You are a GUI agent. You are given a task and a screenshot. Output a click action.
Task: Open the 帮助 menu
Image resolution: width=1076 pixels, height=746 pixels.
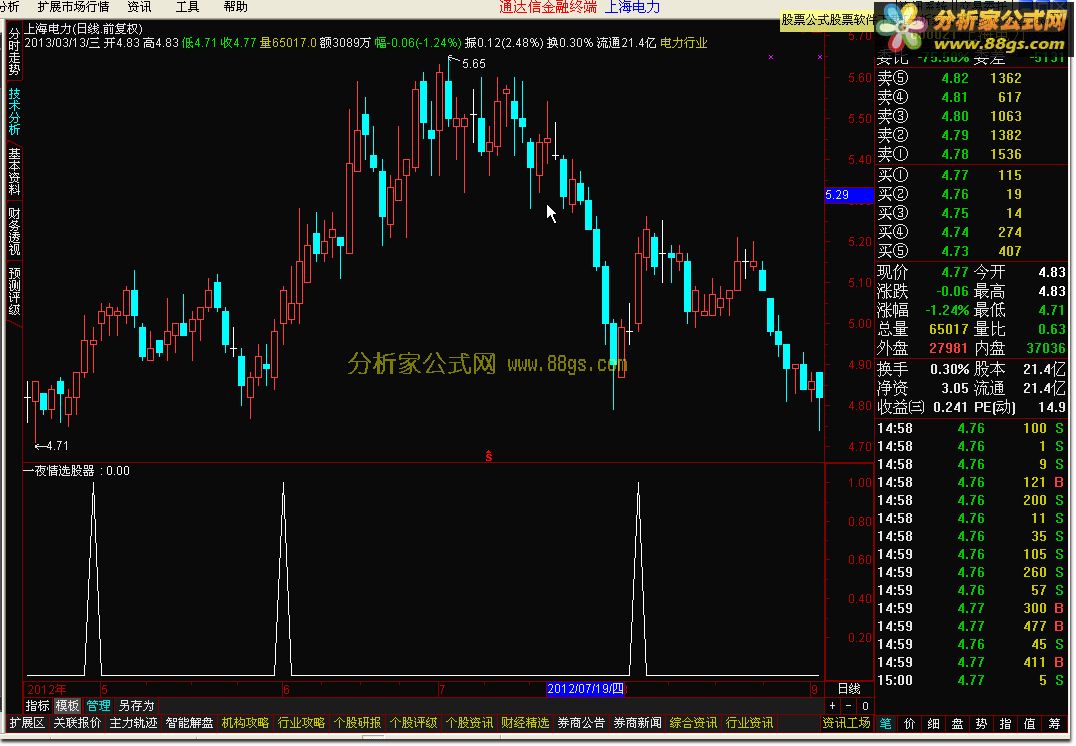pyautogui.click(x=235, y=7)
